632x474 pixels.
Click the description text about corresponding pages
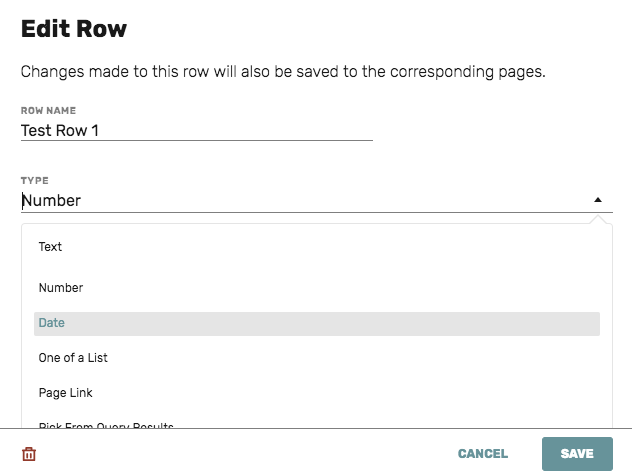click(x=283, y=72)
